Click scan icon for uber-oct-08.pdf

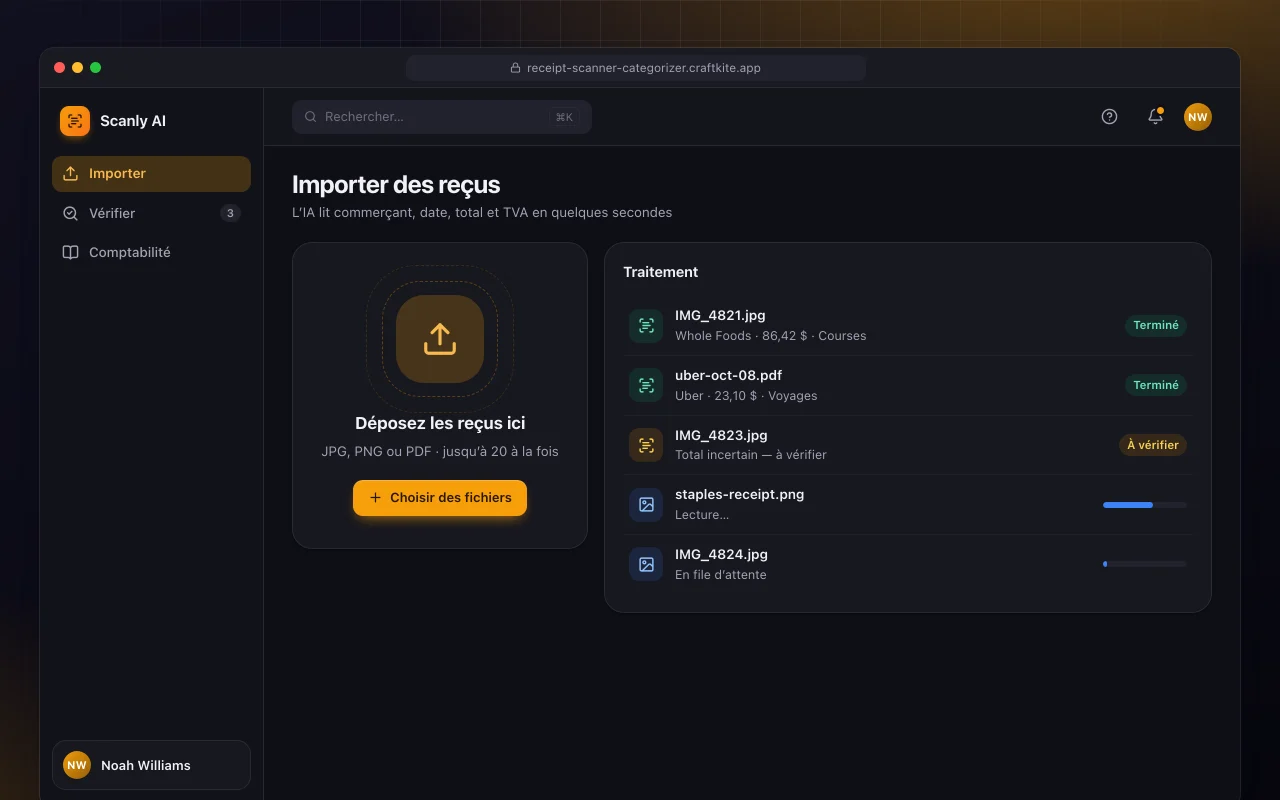646,385
